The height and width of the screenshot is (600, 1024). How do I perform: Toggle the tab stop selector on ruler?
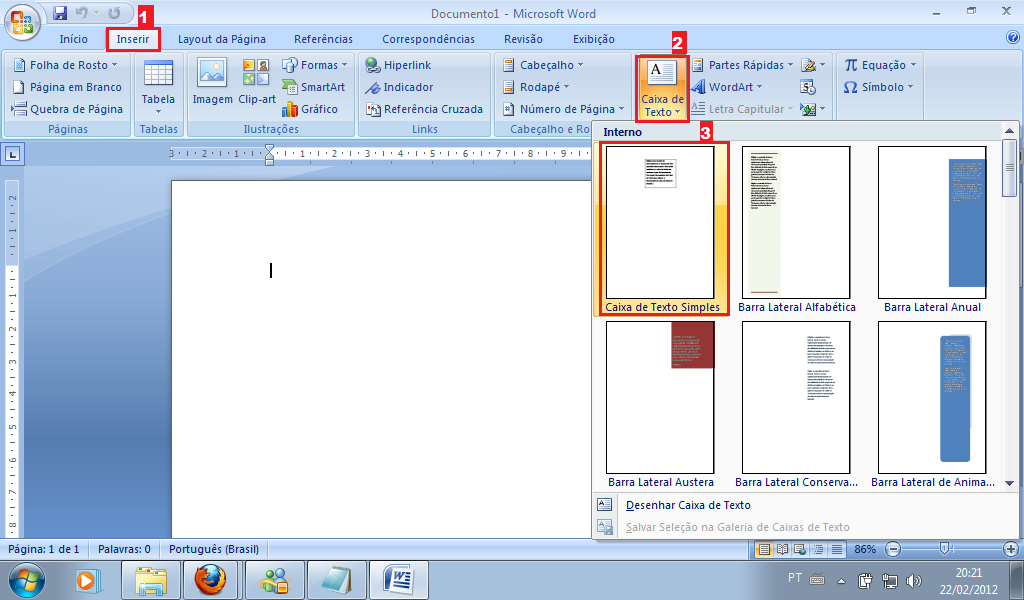(x=13, y=155)
